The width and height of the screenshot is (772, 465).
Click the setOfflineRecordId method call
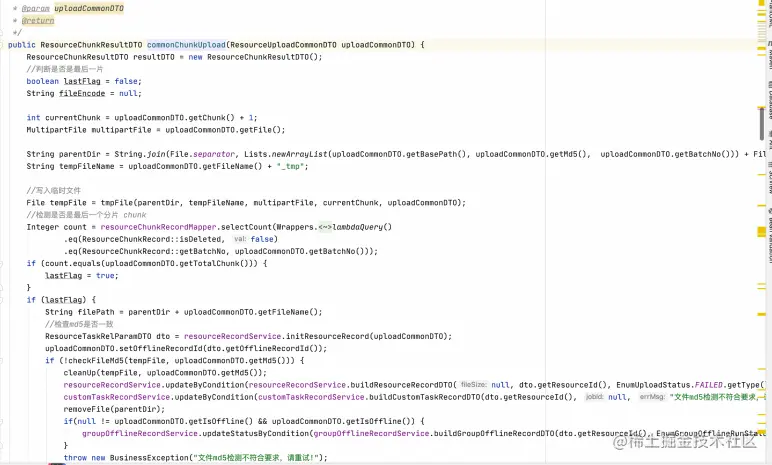pyautogui.click(x=161, y=349)
